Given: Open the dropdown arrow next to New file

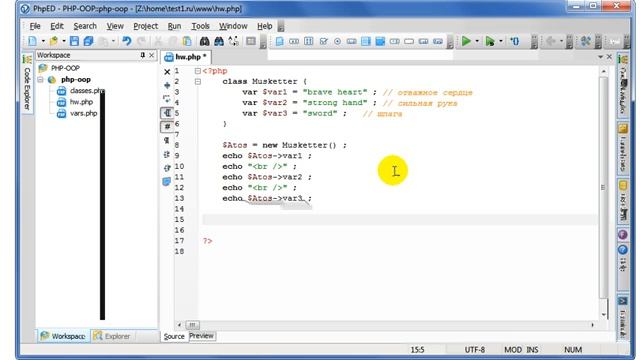Looking at the screenshot, I should (x=43, y=41).
